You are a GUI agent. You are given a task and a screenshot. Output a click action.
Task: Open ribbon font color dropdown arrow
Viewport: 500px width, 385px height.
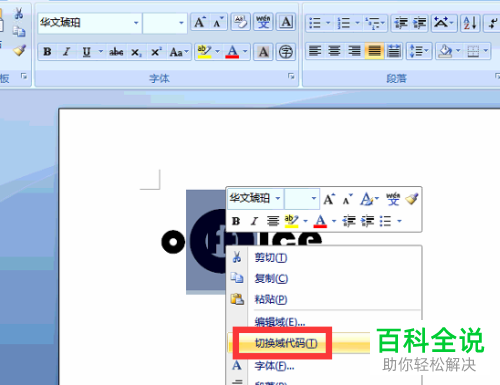pos(245,52)
